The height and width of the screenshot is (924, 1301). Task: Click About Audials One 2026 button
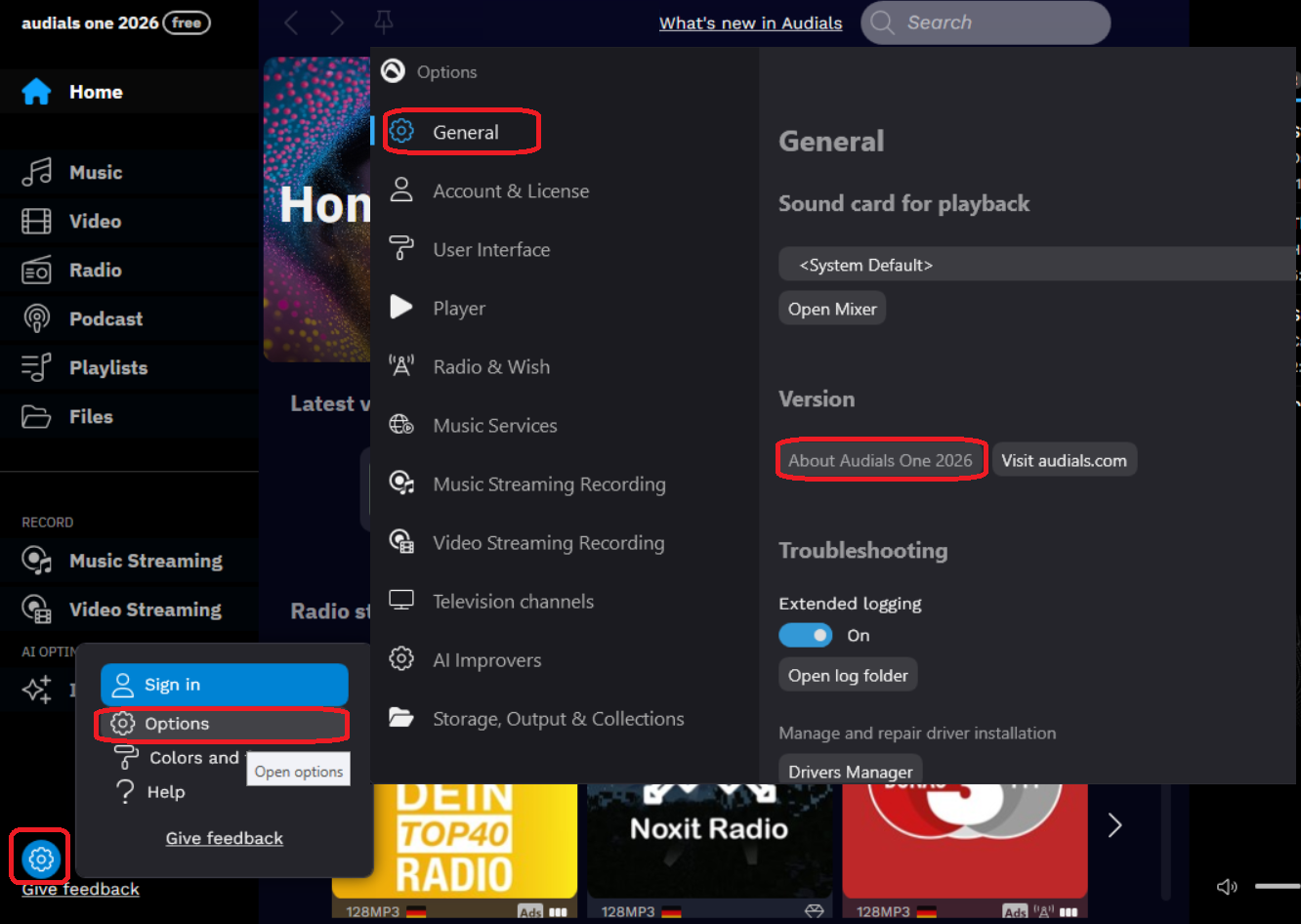tap(881, 460)
